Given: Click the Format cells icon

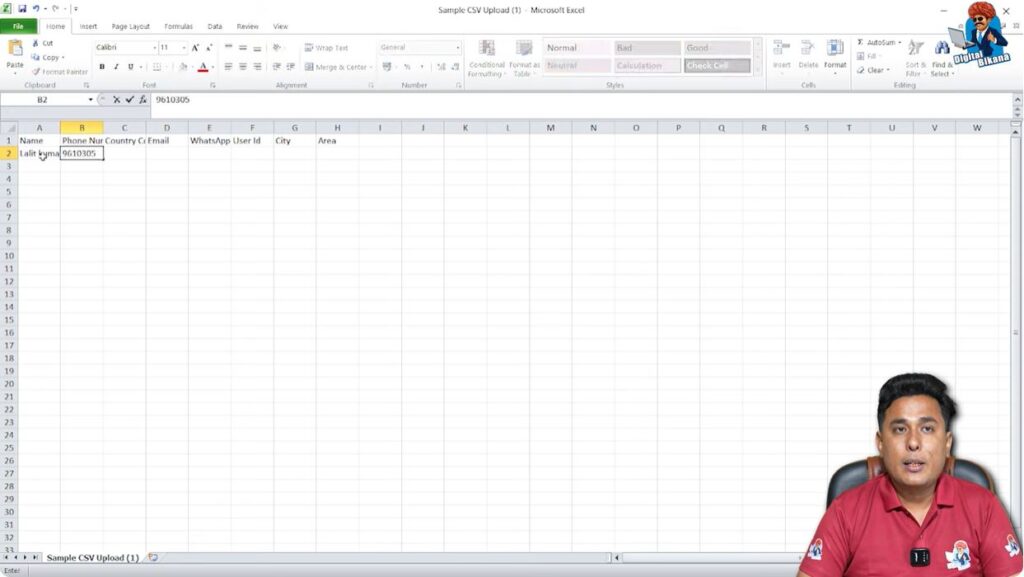Looking at the screenshot, I should [x=835, y=48].
